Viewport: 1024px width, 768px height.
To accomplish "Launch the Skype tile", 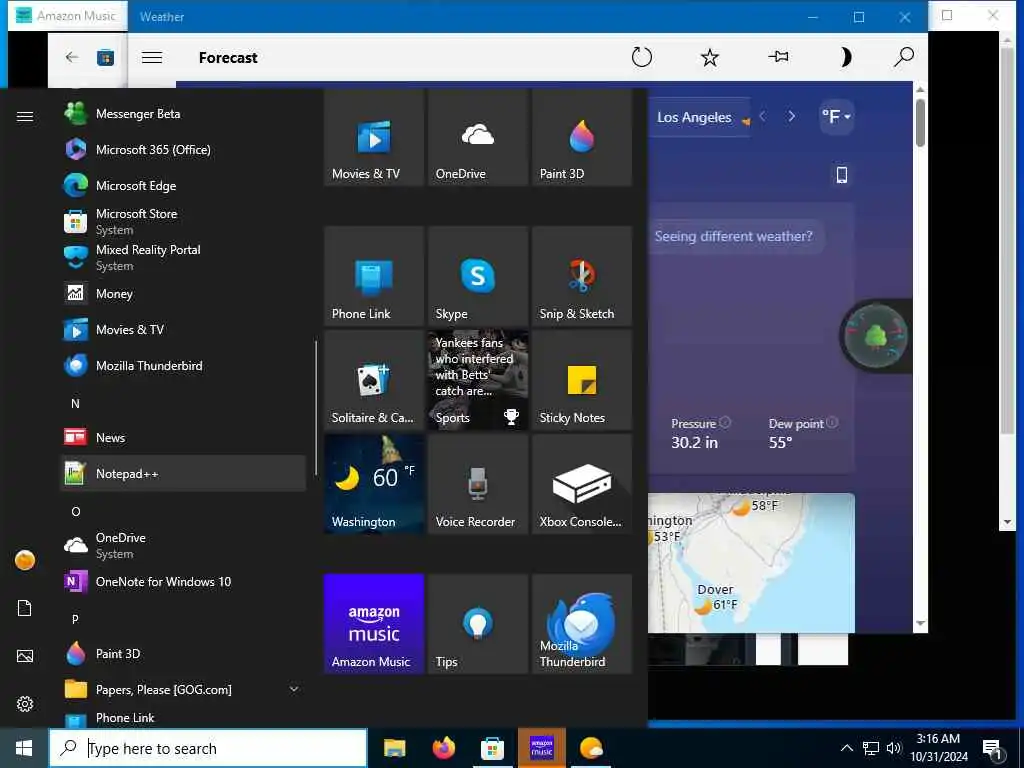I will (x=478, y=276).
